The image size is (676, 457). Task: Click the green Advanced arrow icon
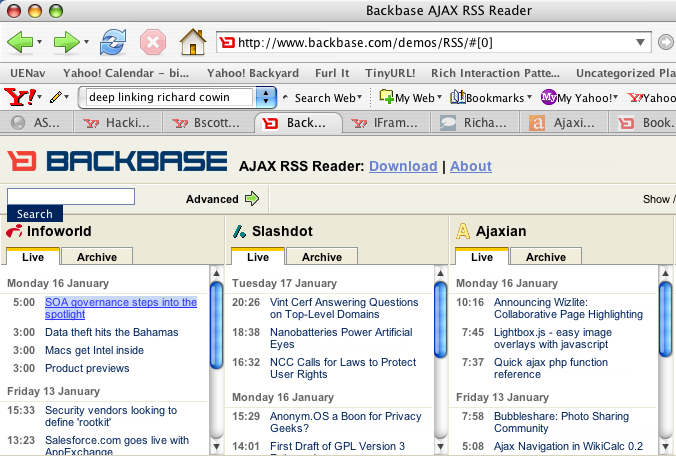(252, 199)
